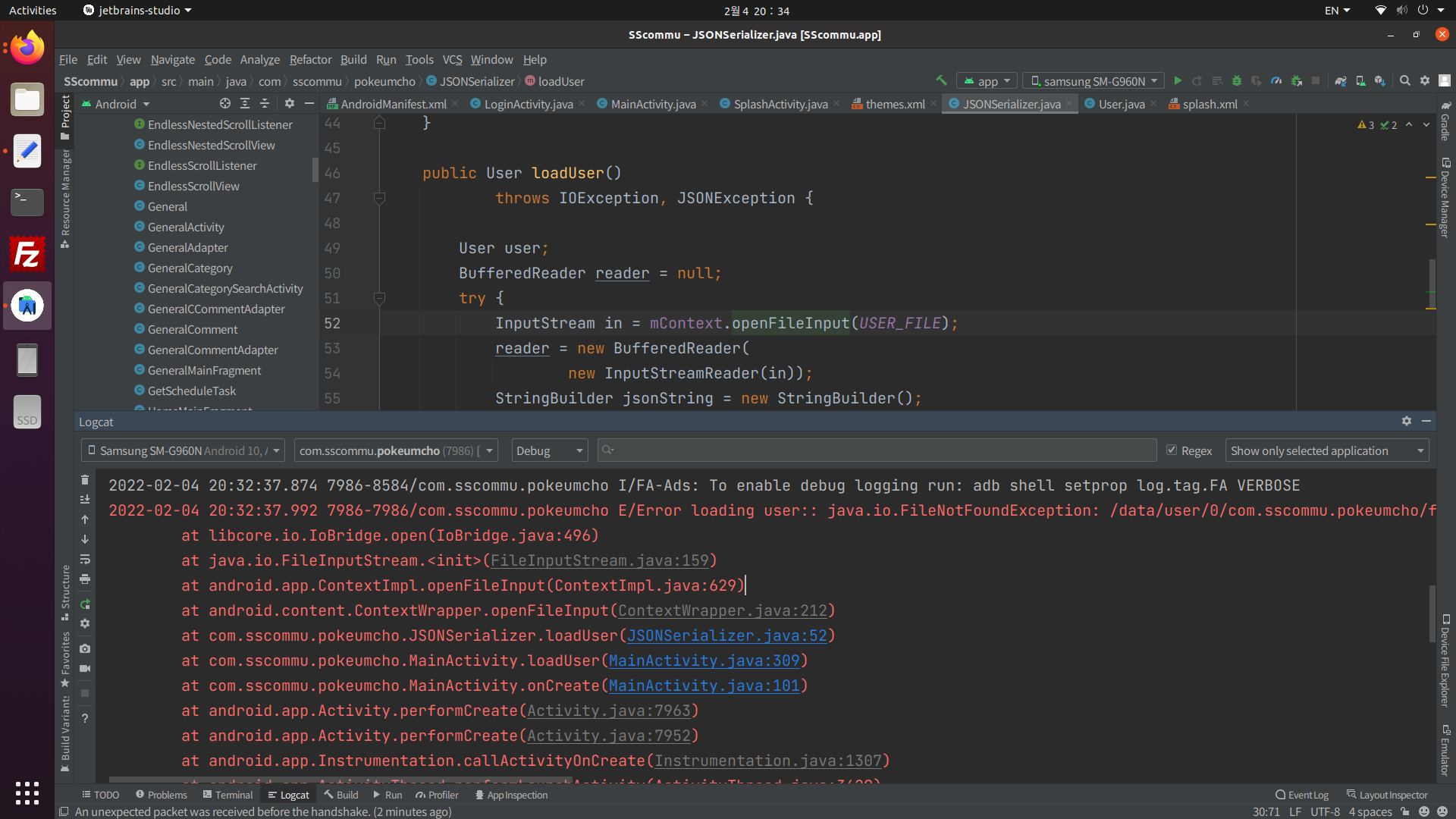Open Firefox from the Ubuntu dock
1456x819 pixels.
click(x=27, y=49)
